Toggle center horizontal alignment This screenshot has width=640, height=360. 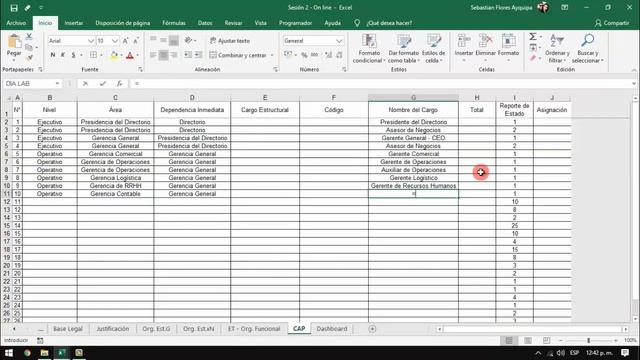tap(163, 55)
